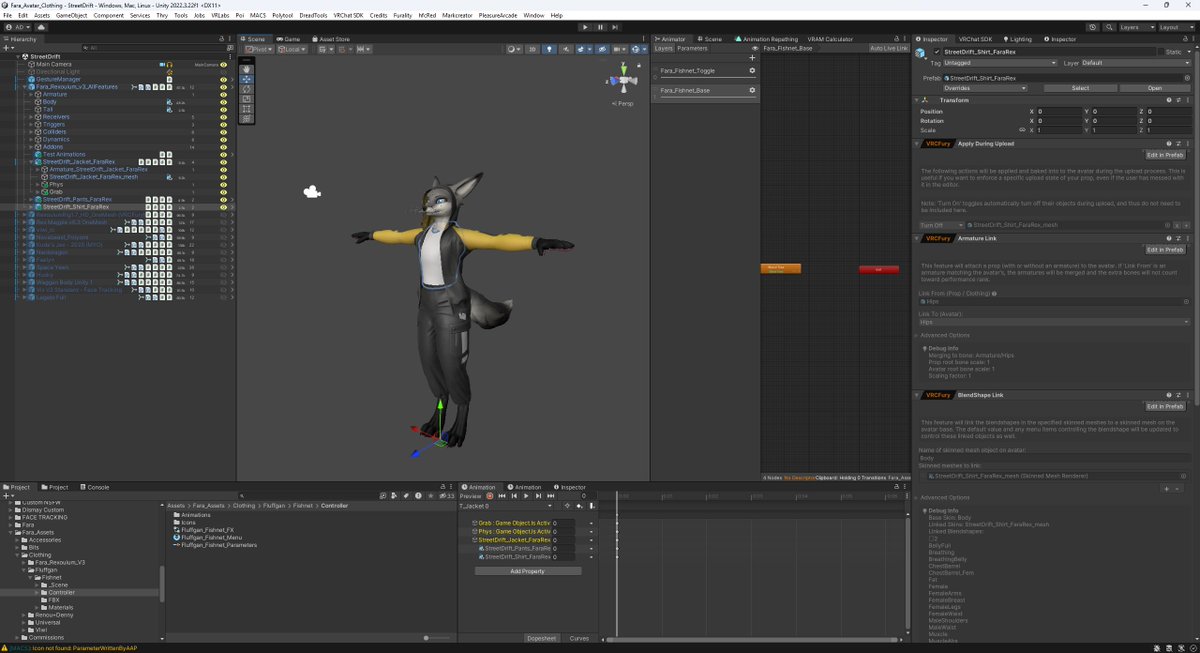Toggle visibility eye for Tail object
The width and height of the screenshot is (1200, 653).
click(224, 109)
